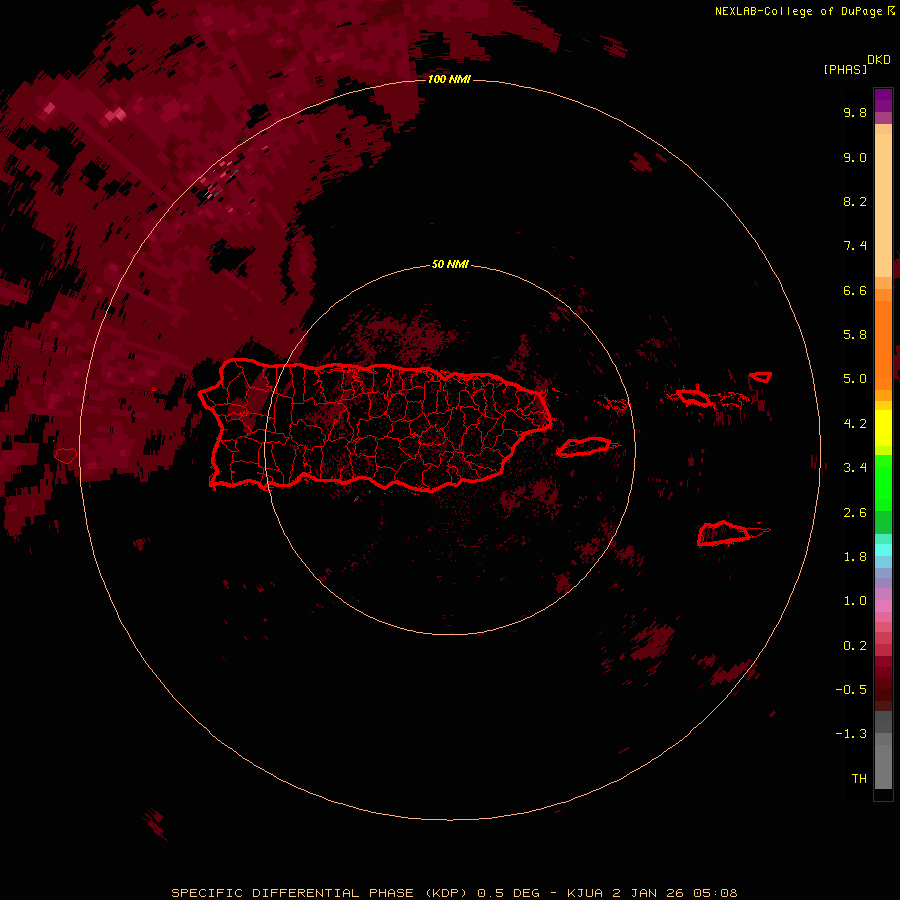Image resolution: width=900 pixels, height=900 pixels.
Task: Click the [PHAS] units label
Action: 845,69
